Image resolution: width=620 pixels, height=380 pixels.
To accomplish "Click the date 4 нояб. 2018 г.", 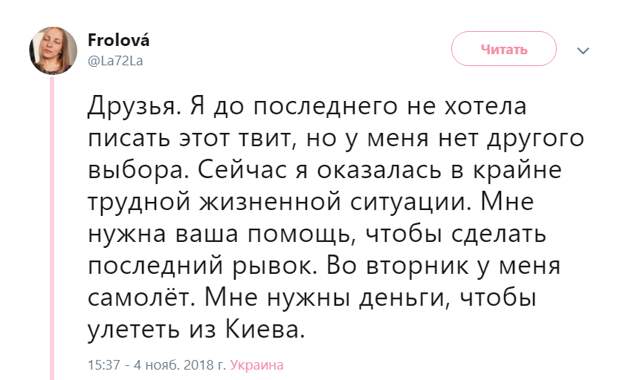I will click(180, 365).
